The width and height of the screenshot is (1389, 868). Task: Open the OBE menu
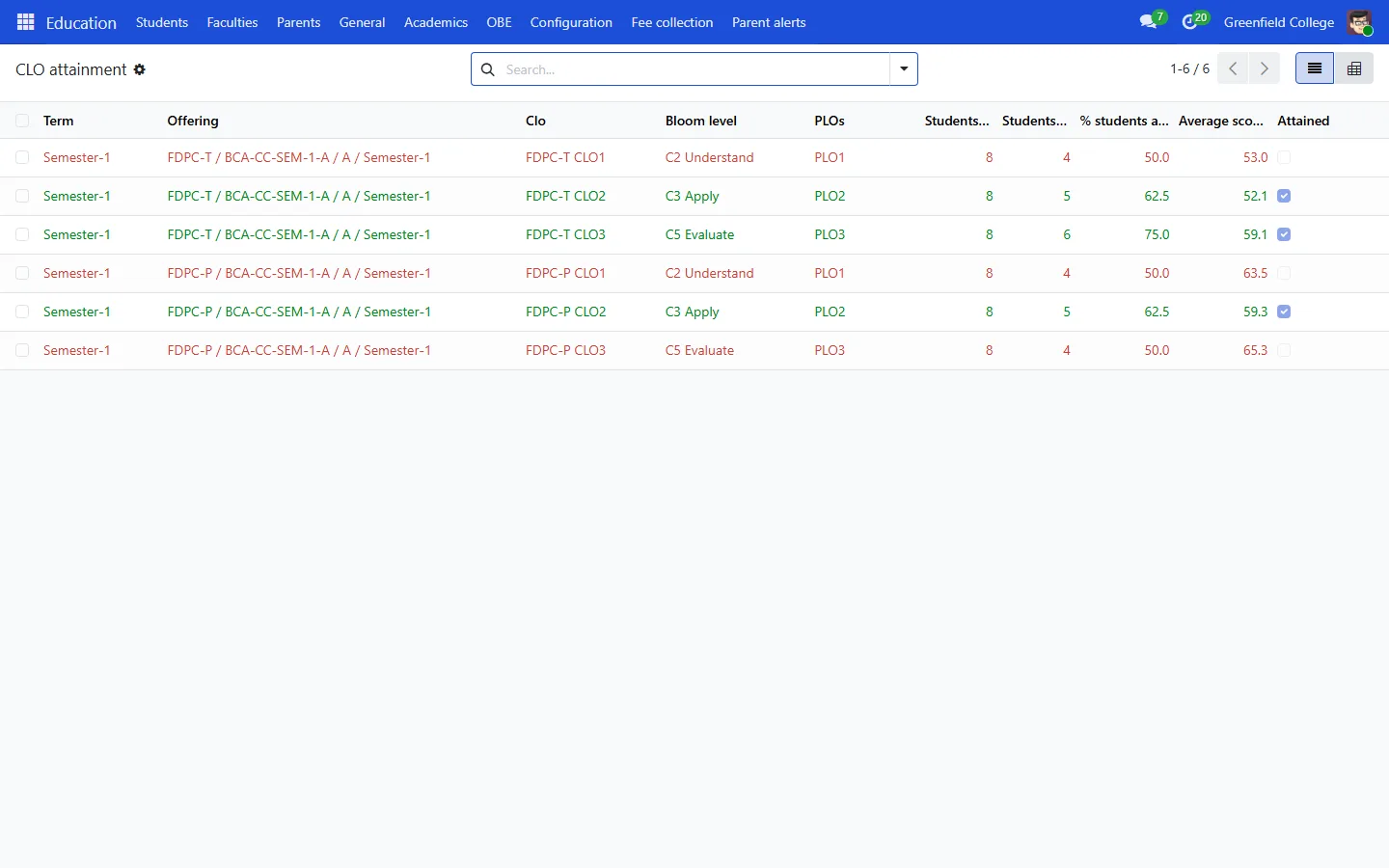[499, 22]
